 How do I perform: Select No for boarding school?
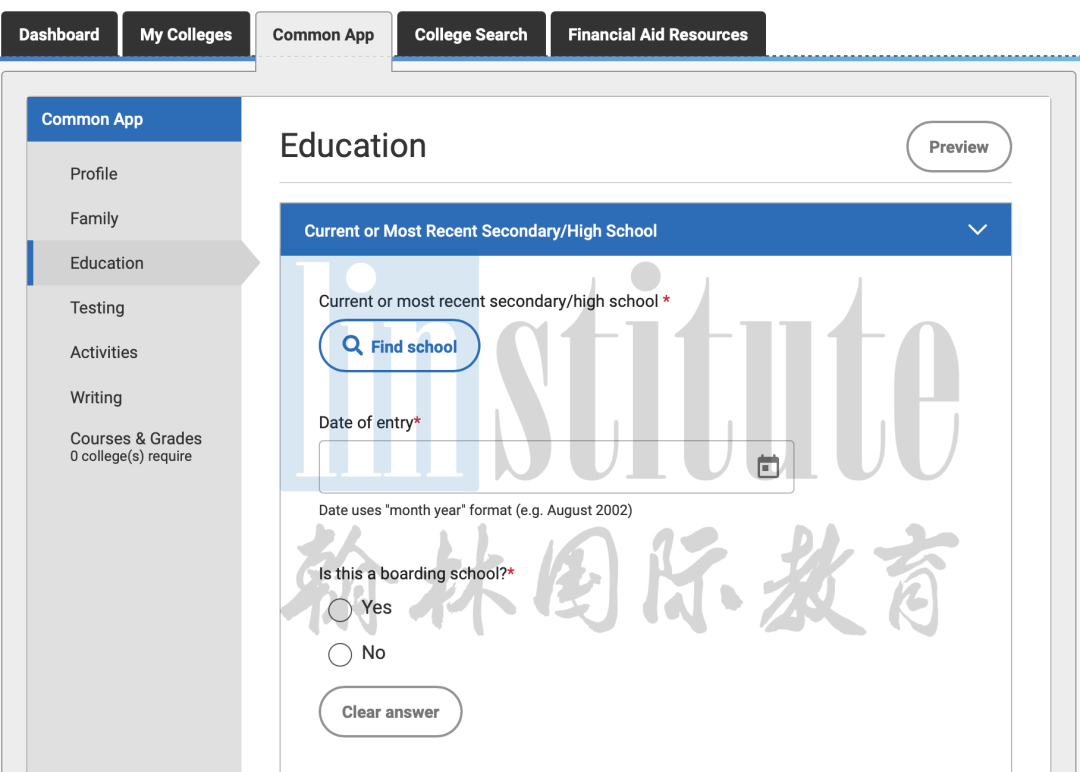click(340, 654)
